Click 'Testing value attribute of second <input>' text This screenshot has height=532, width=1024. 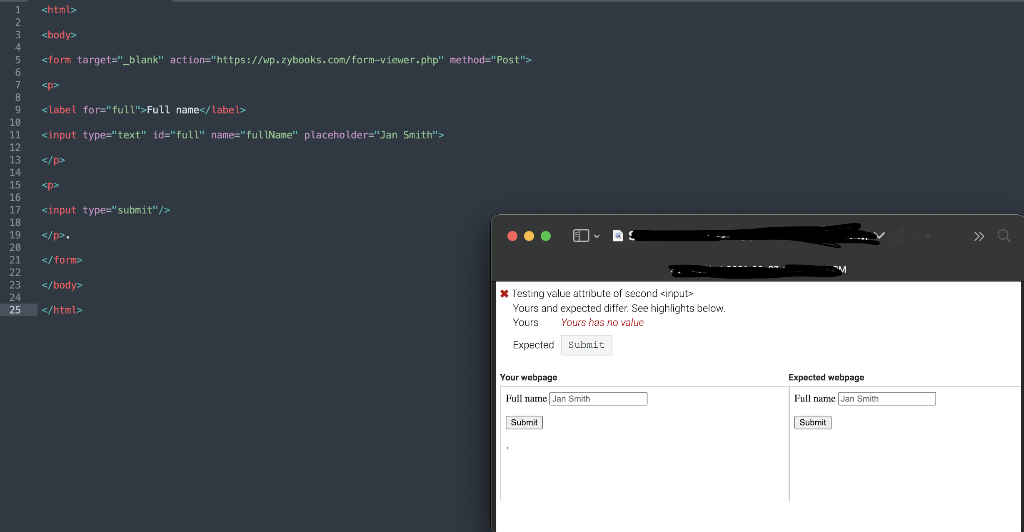(602, 294)
